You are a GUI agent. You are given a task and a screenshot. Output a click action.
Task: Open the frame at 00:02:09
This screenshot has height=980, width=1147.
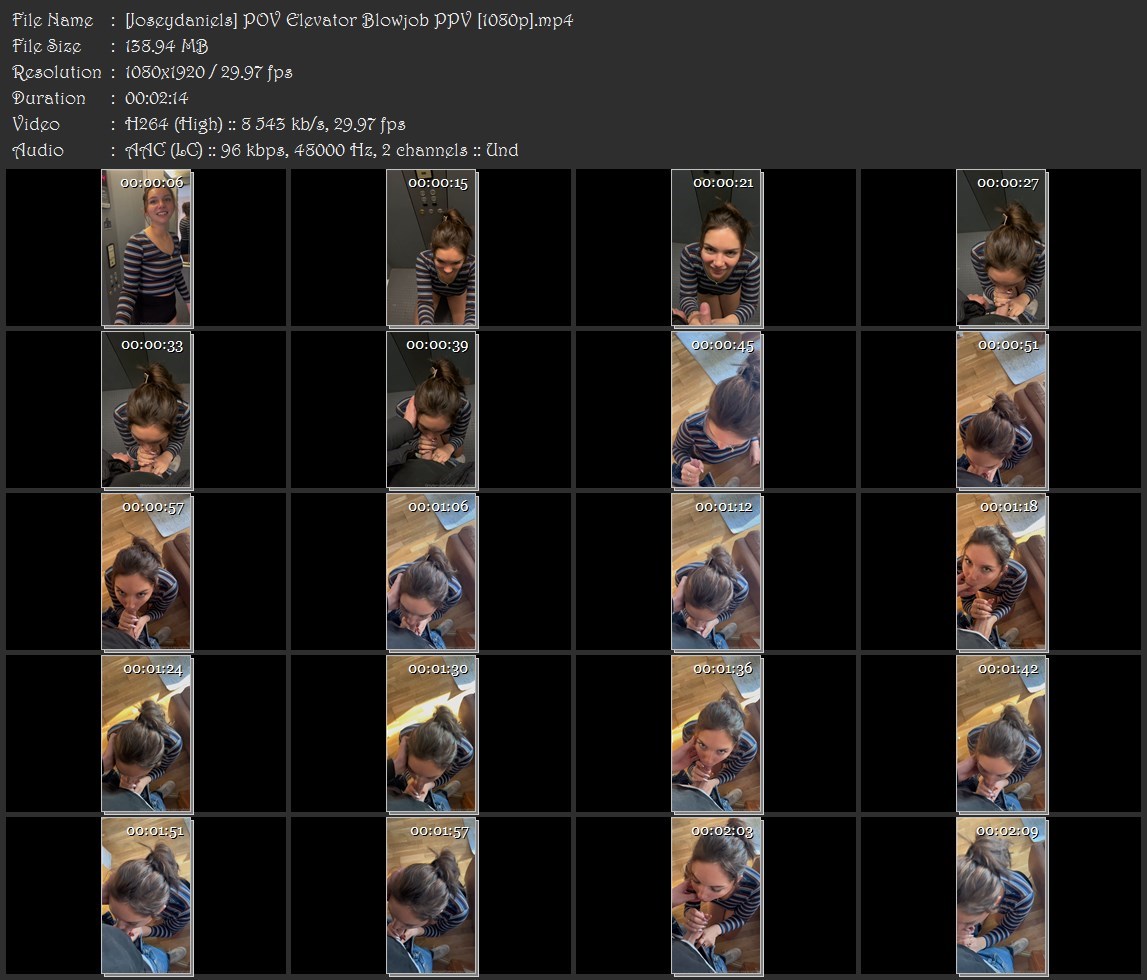(1001, 897)
